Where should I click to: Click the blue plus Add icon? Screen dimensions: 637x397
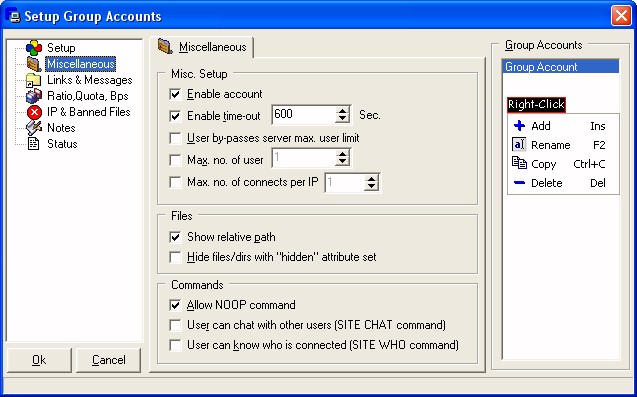[x=519, y=126]
